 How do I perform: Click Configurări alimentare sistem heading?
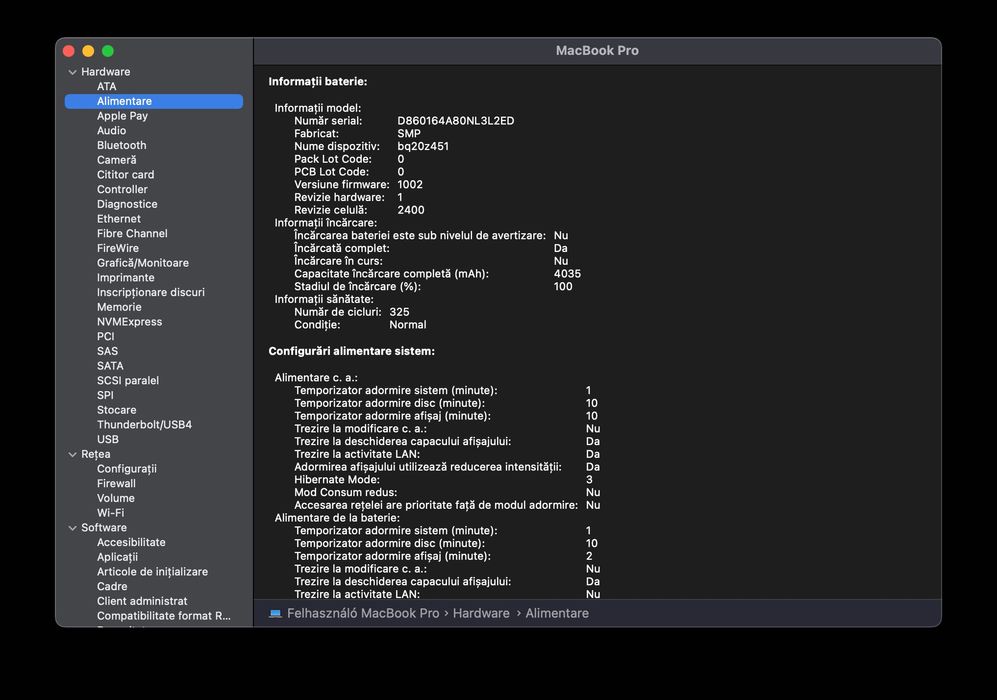click(x=352, y=351)
